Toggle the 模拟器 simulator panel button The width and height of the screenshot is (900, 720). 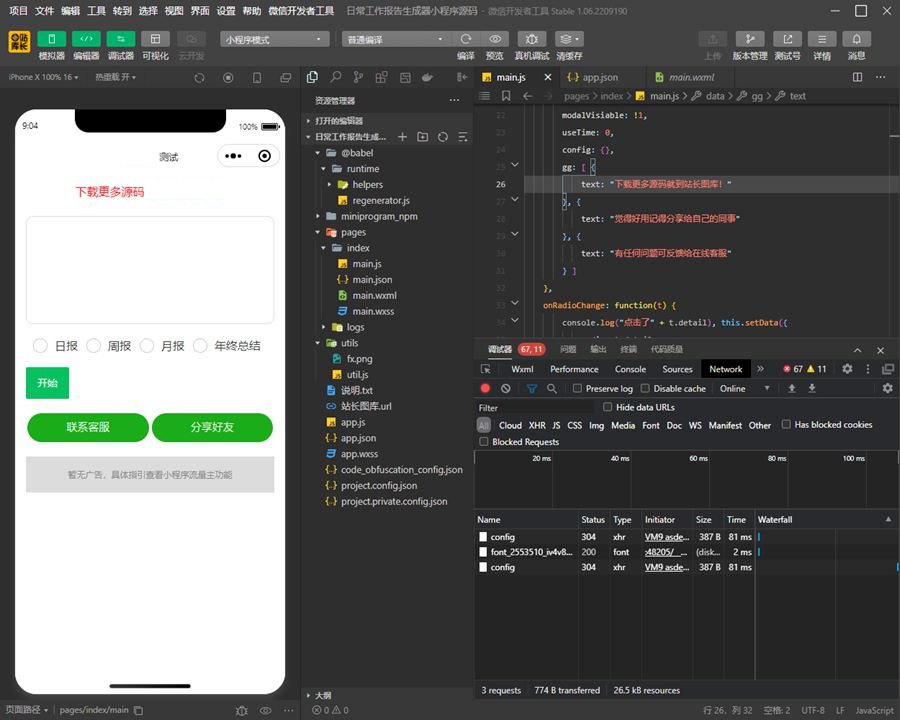point(51,39)
